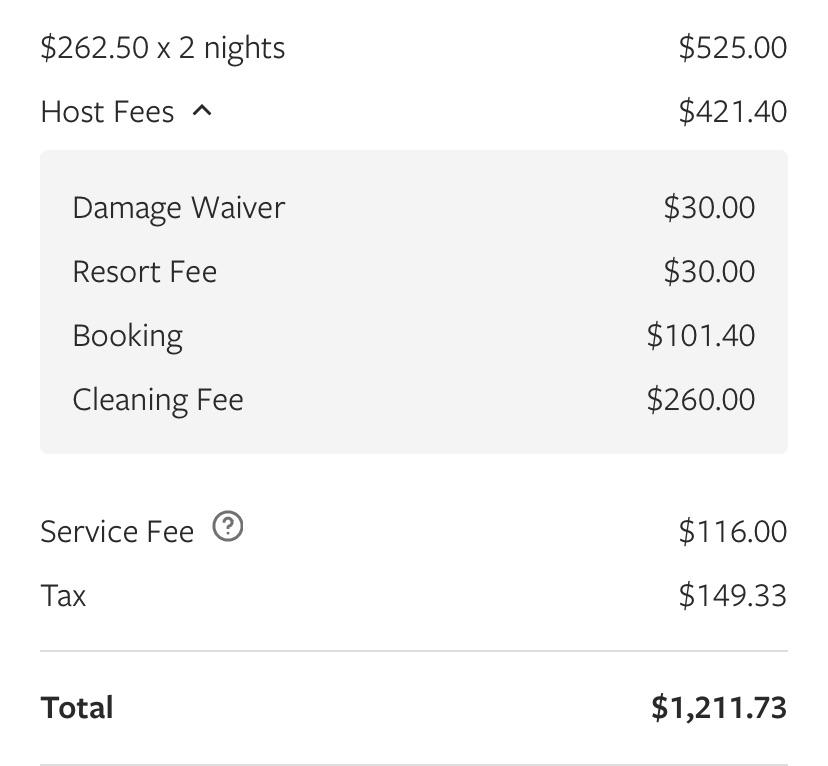
Task: Click the Resort Fee label
Action: point(145,272)
